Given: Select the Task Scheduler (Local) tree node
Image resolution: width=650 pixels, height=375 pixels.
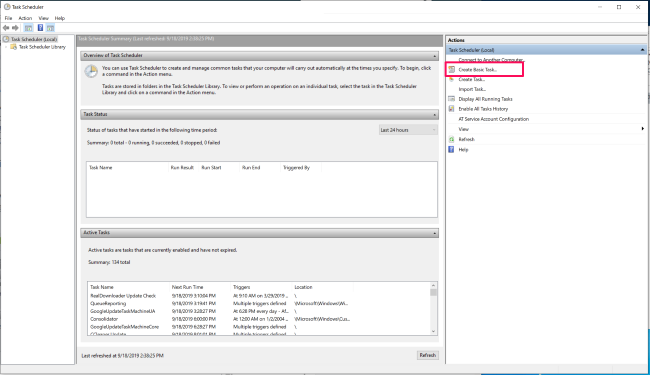Looking at the screenshot, I should tap(34, 39).
